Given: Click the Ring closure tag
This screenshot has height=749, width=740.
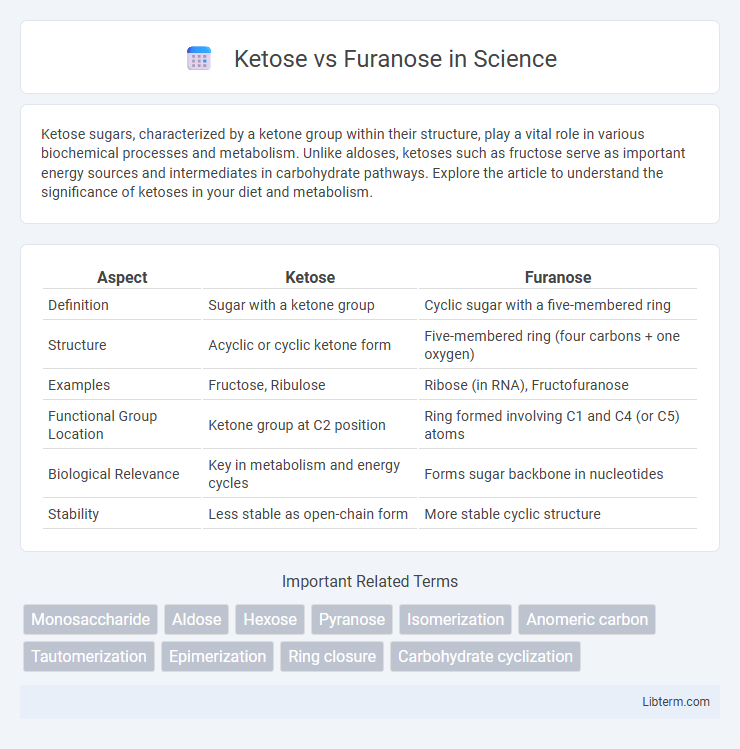Looking at the screenshot, I should (332, 656).
